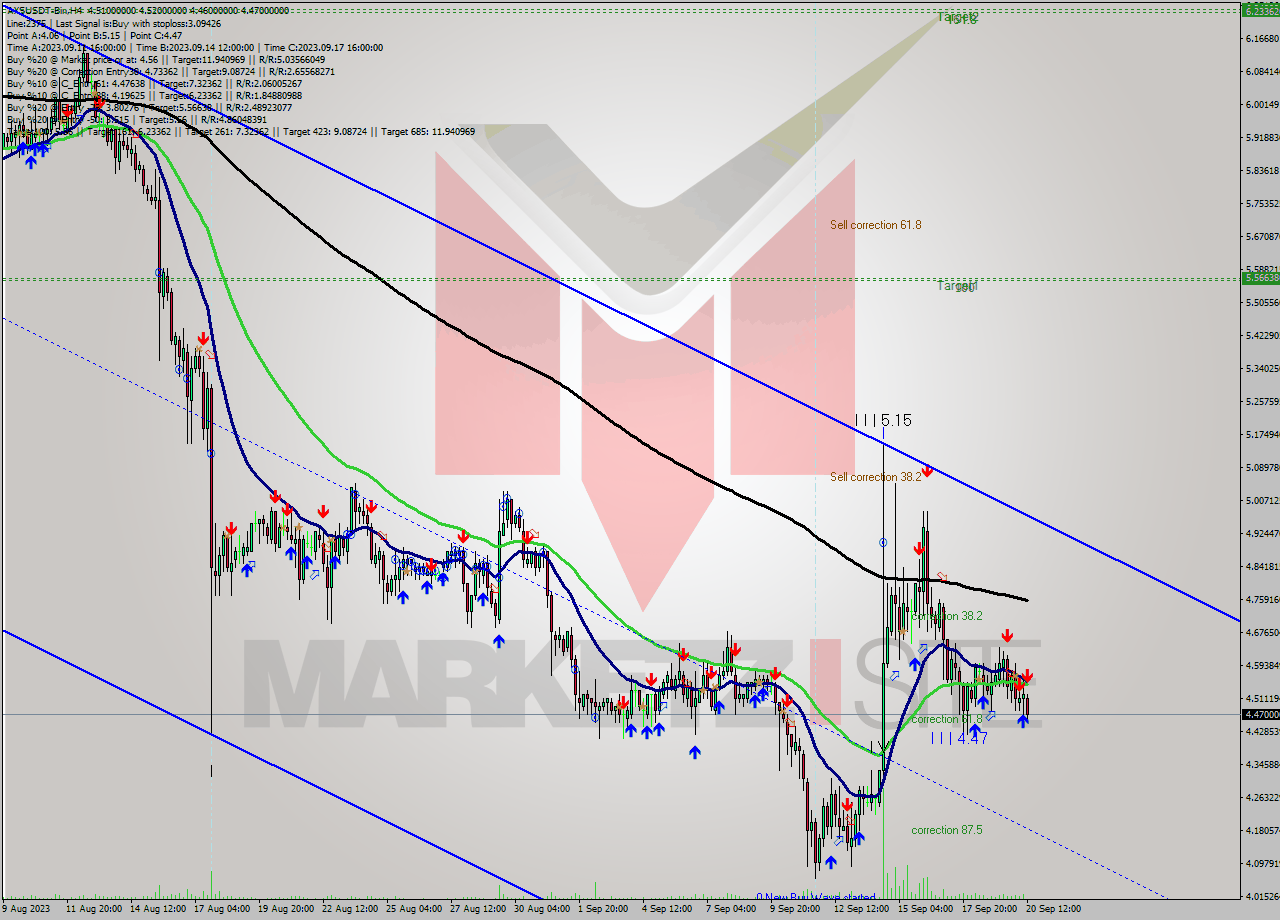Click the 'Buy %20 @ Correction Entry38' line
The height and width of the screenshot is (920, 1280).
(x=170, y=71)
